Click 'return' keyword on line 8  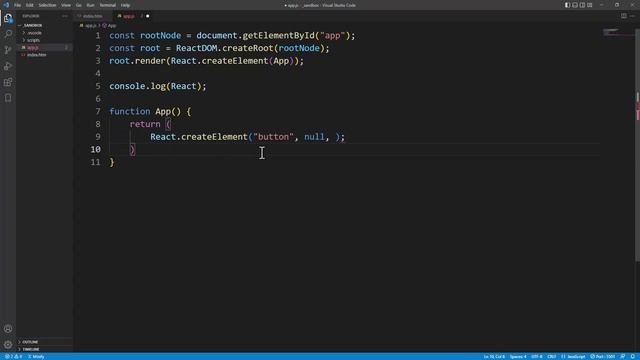[145, 124]
